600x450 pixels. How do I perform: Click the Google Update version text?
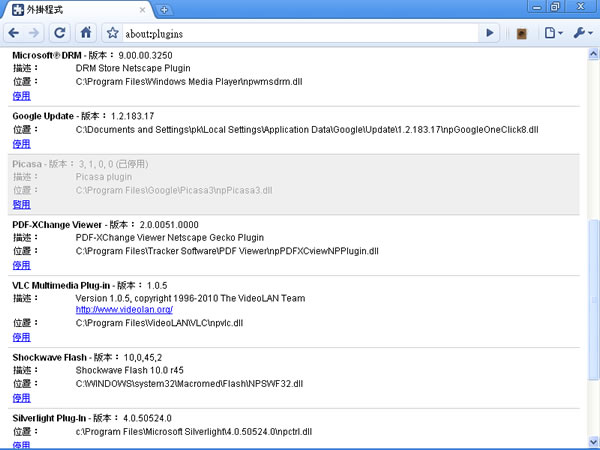point(132,116)
